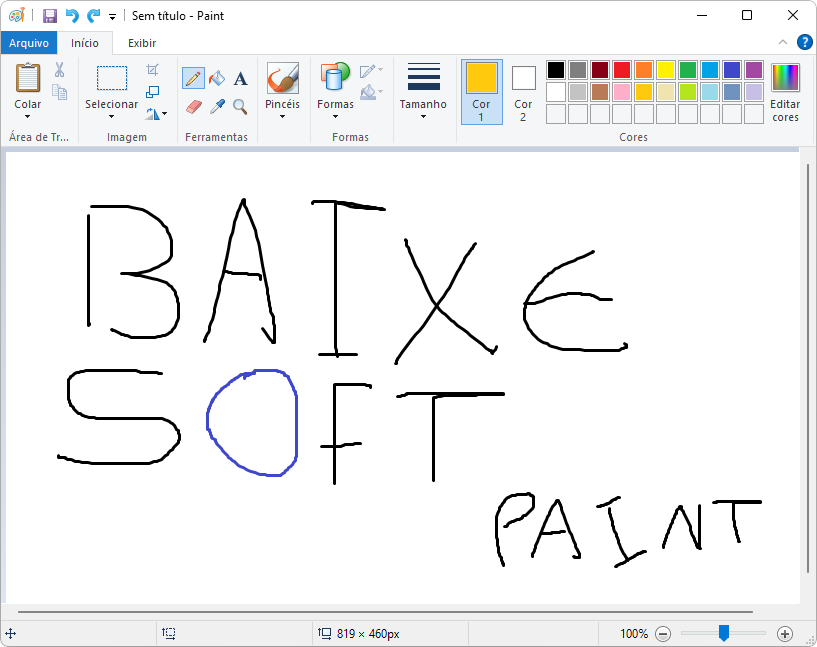This screenshot has height=647, width=817.
Task: Select the Text tool letter A
Action: coord(240,79)
